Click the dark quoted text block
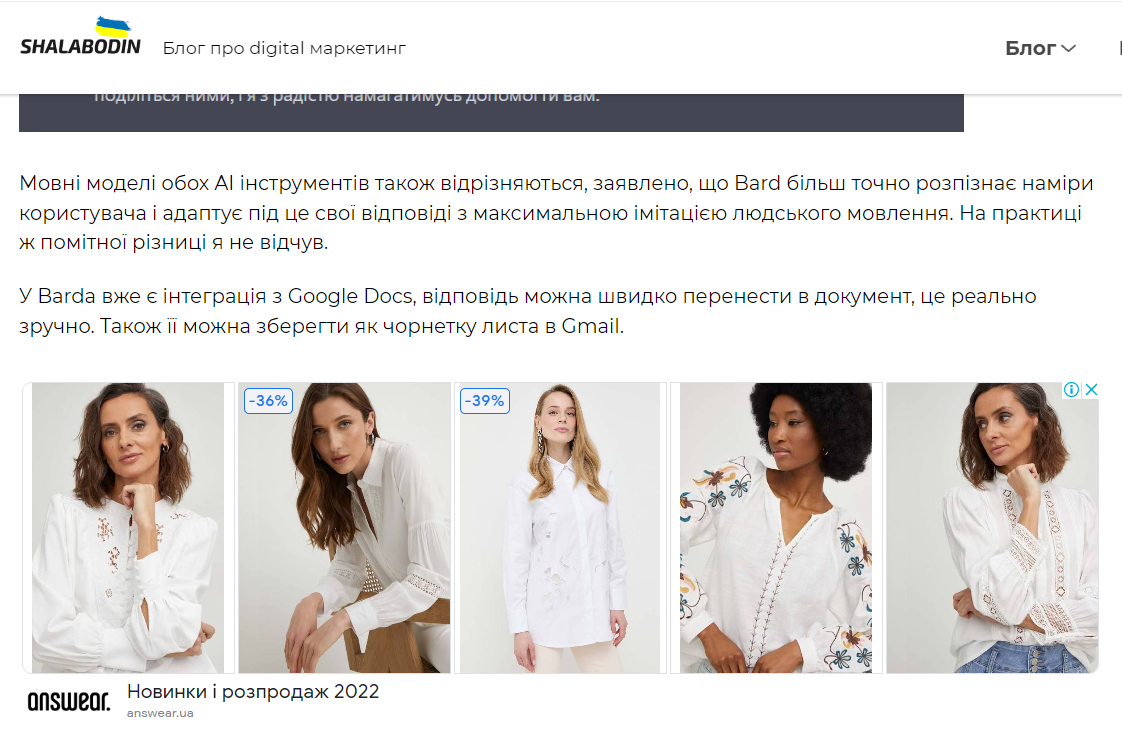1122x756 pixels. 491,112
